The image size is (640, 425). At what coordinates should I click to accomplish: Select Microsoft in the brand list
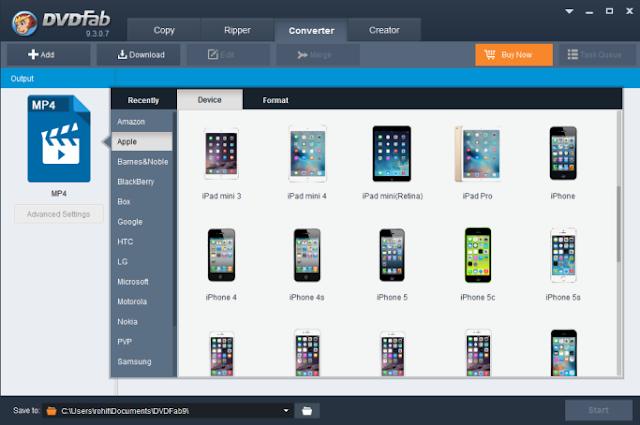[142, 282]
